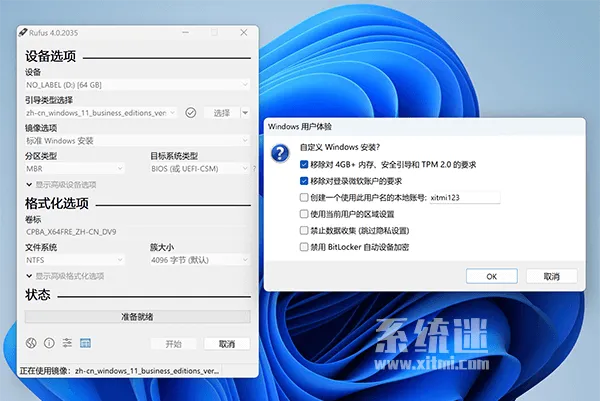Click the Windows 用户体验 dialog title
600x401 pixels.
coord(300,126)
